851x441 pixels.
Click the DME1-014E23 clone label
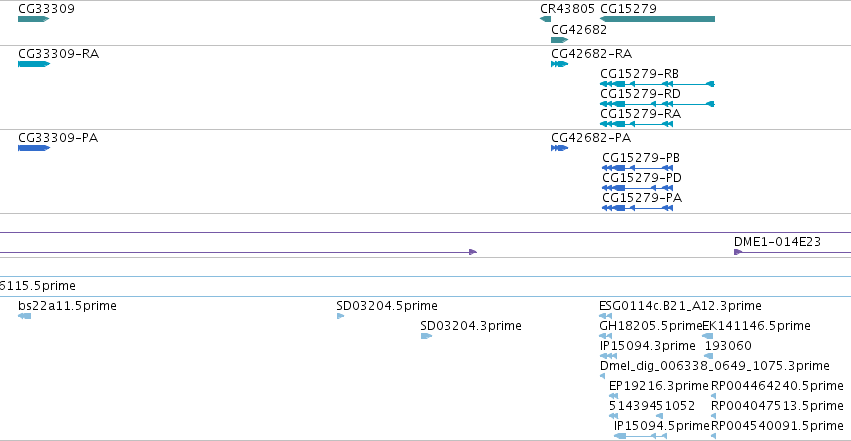(777, 242)
